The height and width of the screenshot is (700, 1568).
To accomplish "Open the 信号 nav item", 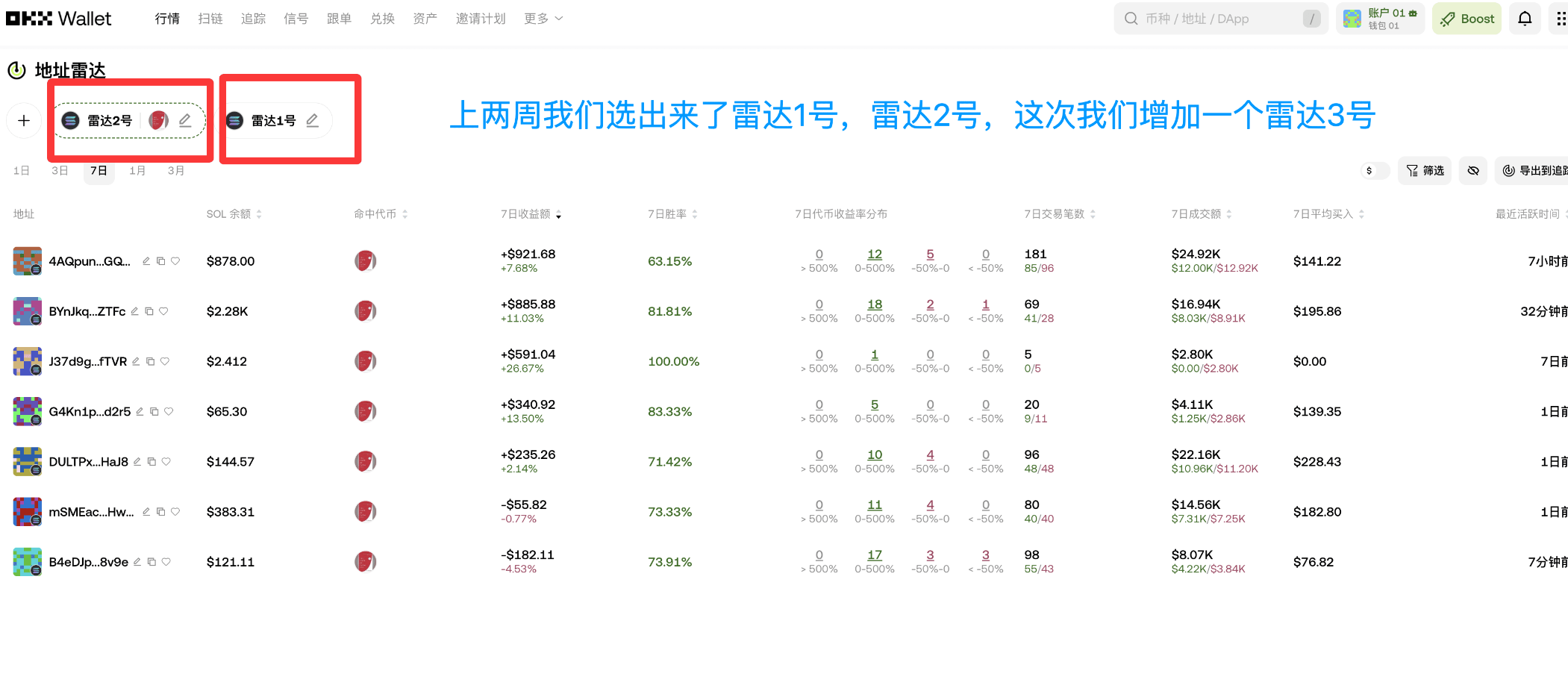I will coord(296,19).
